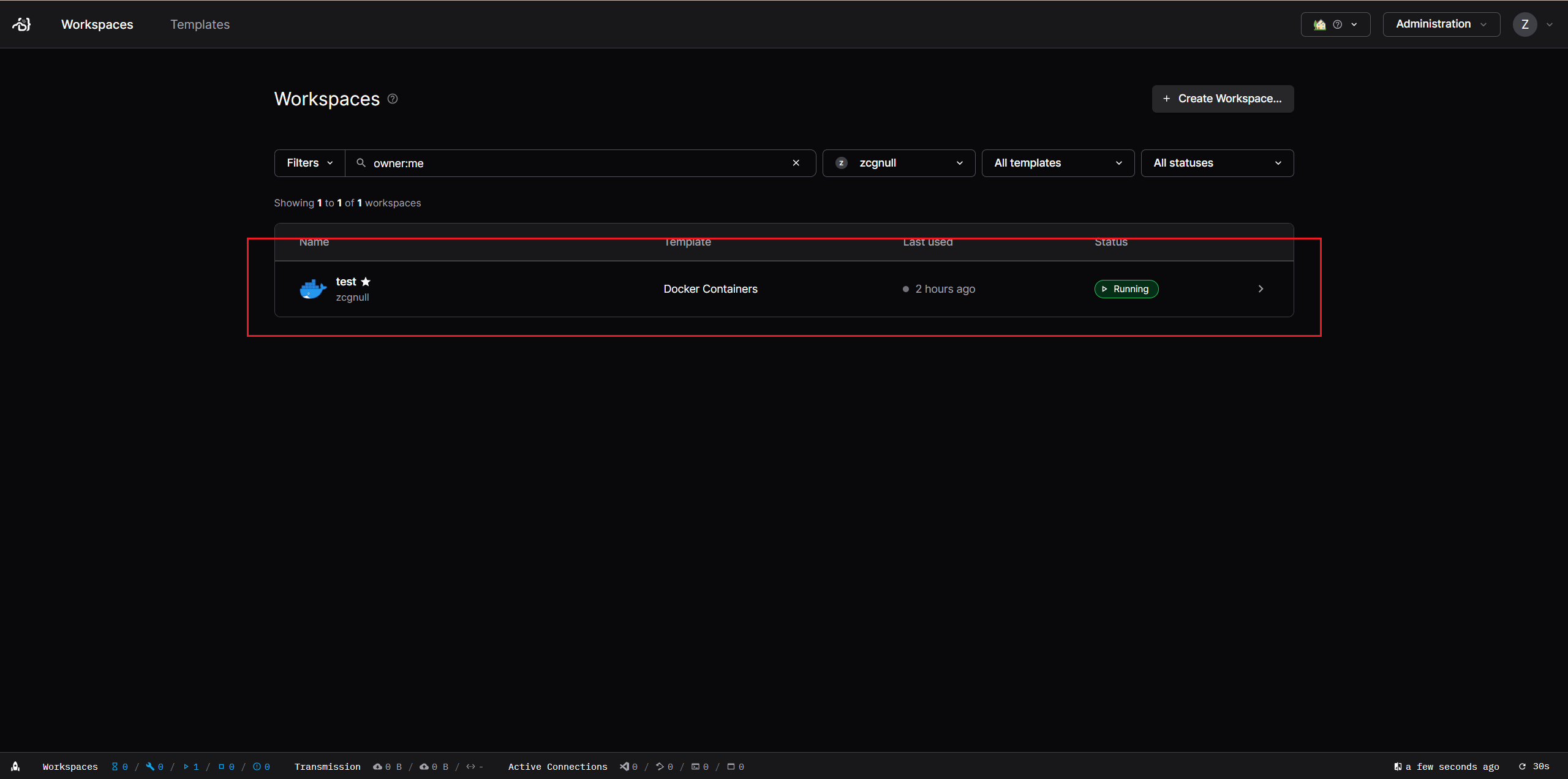Screen dimensions: 1568x779
Task: Open test workspace via the row chevron
Action: pos(1261,289)
